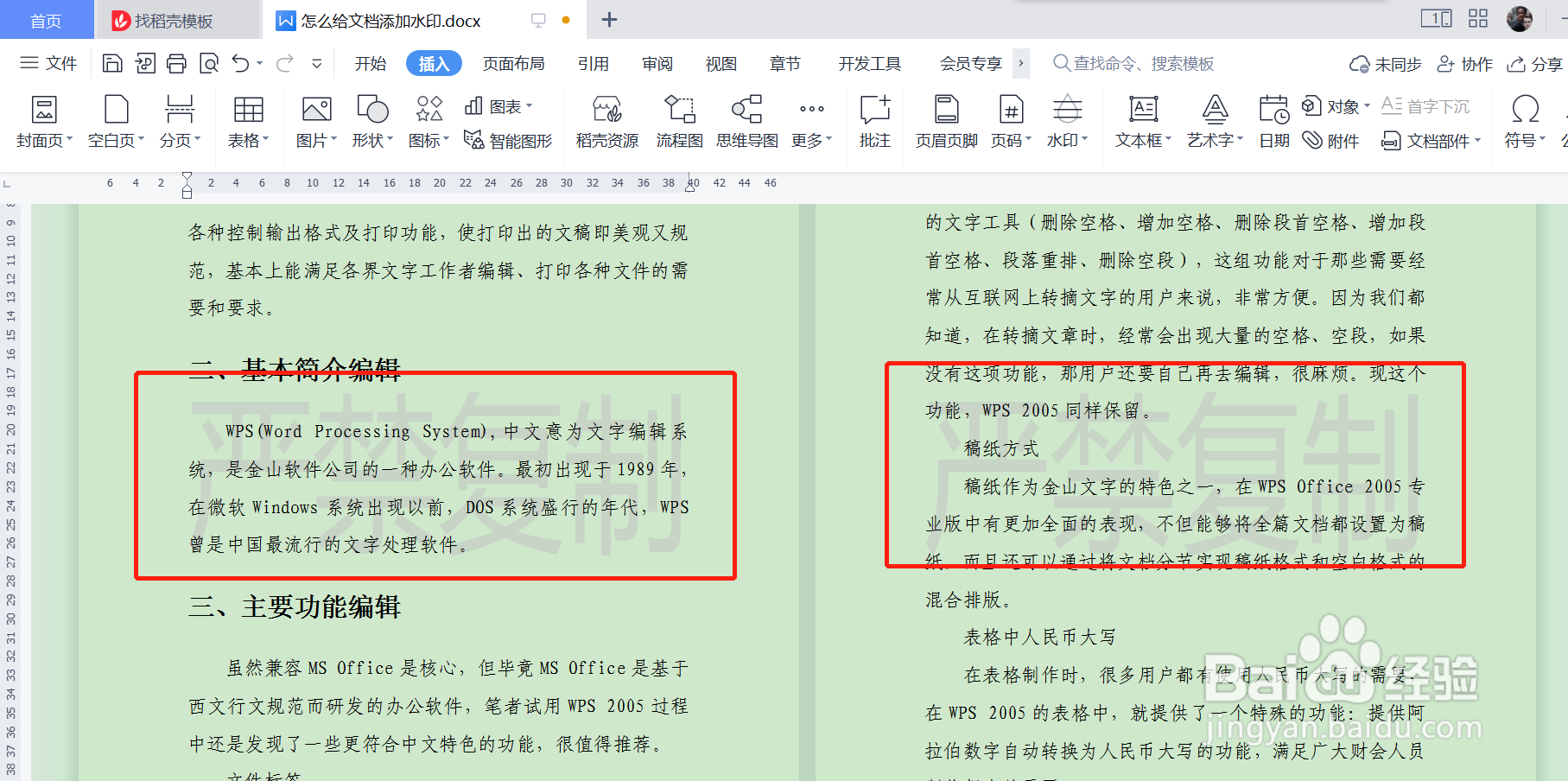
Task: Insert an attachment (附件)
Action: coord(1331,140)
